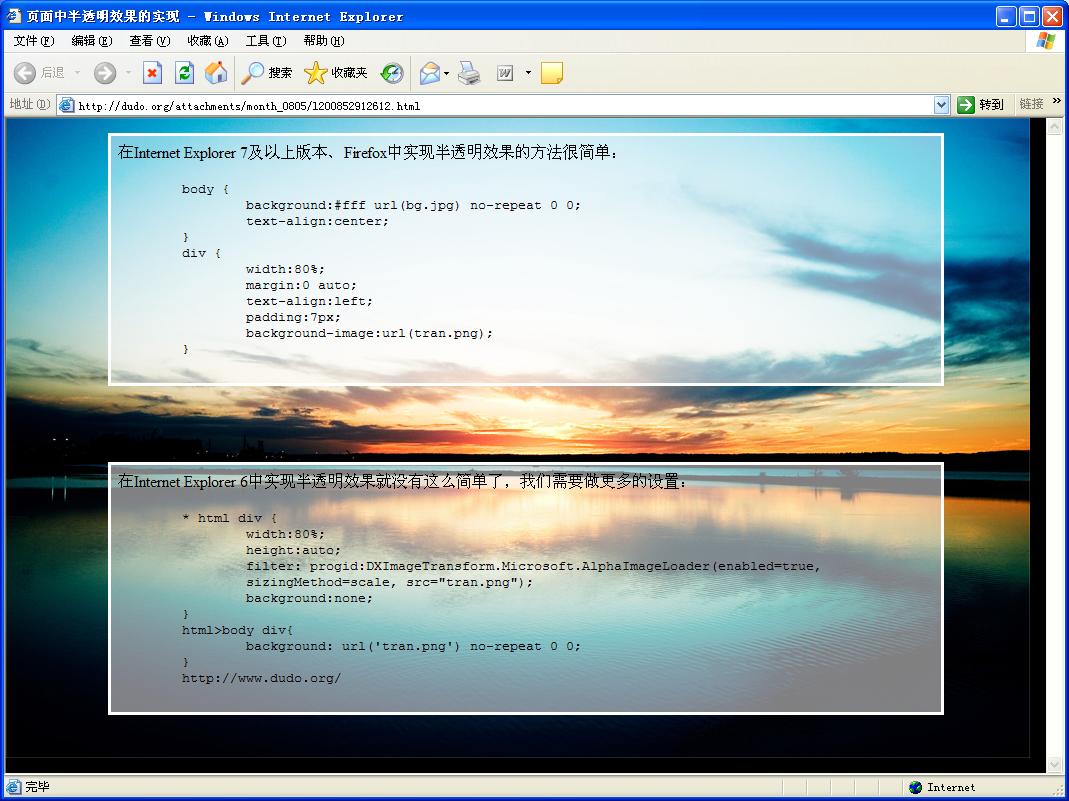Open the 帮助(H) menu

tap(324, 41)
